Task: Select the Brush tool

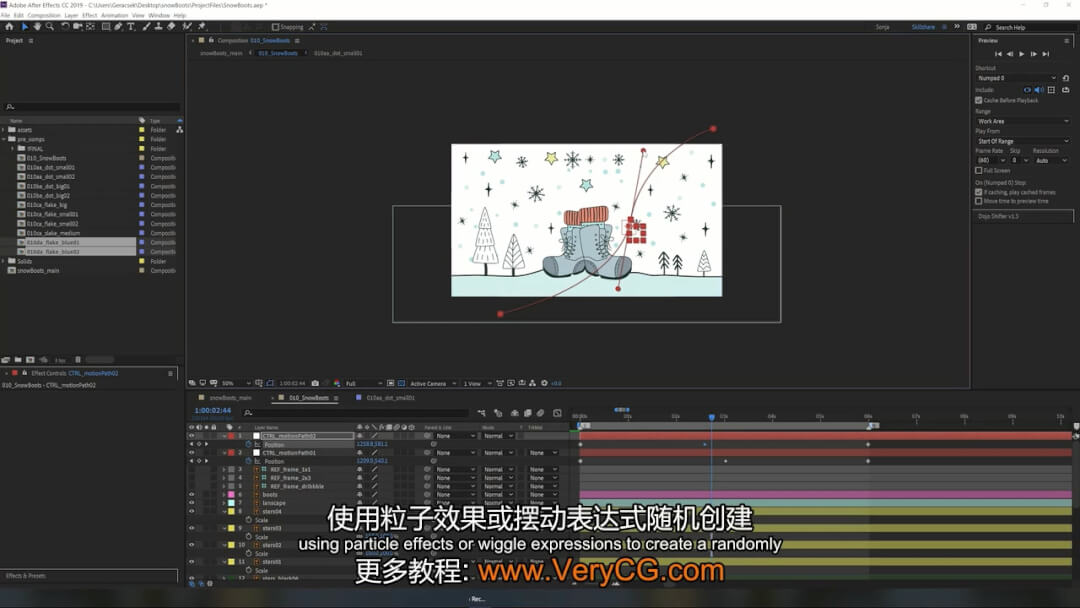Action: (146, 27)
